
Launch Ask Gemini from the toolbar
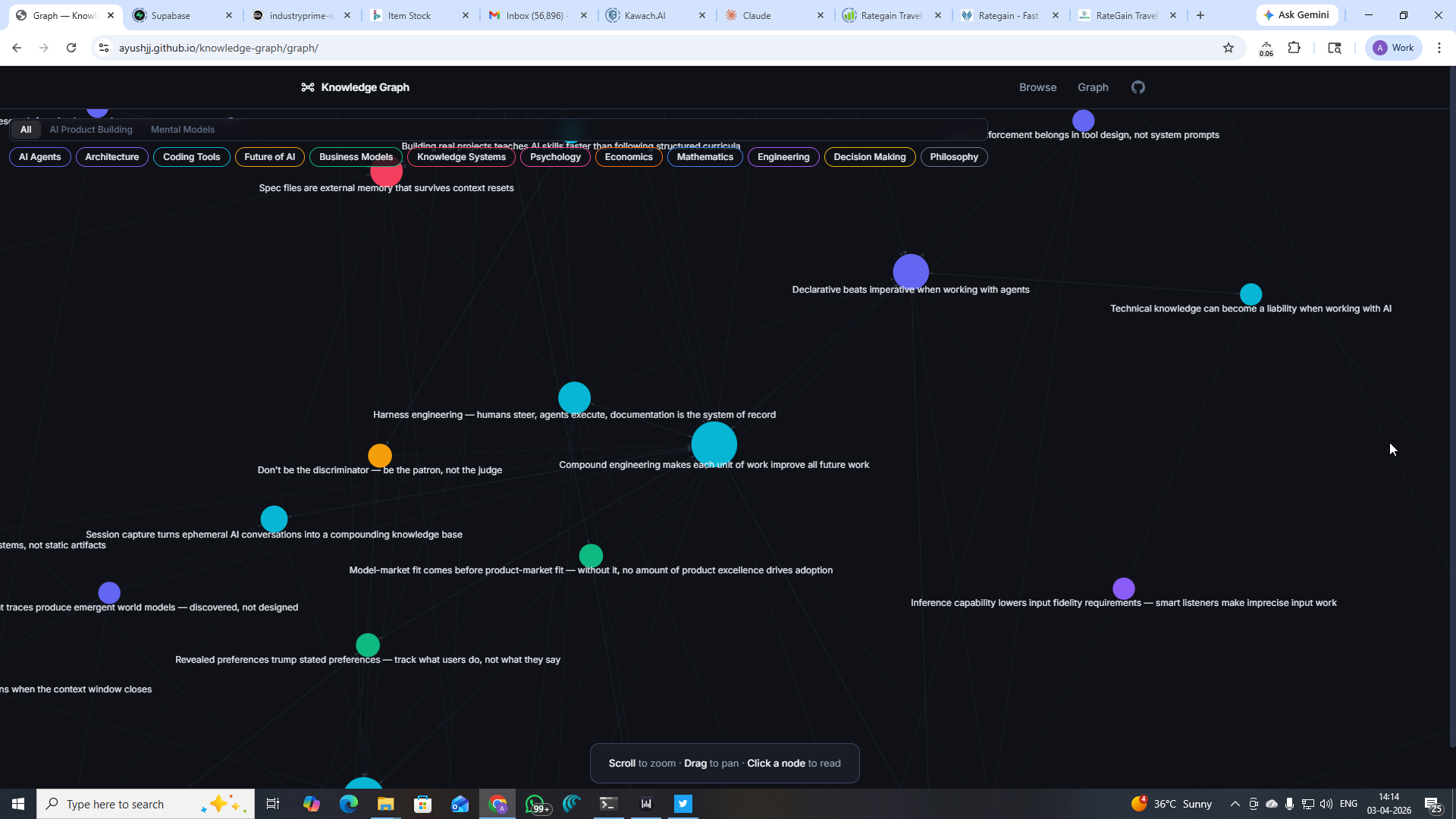click(1297, 14)
